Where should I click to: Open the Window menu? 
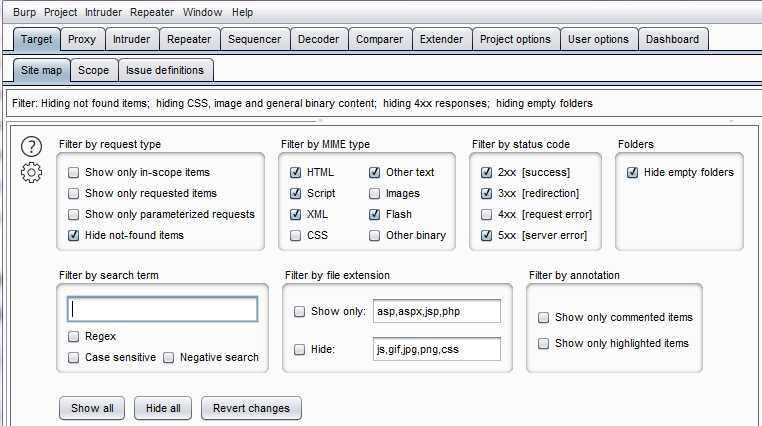(x=202, y=12)
